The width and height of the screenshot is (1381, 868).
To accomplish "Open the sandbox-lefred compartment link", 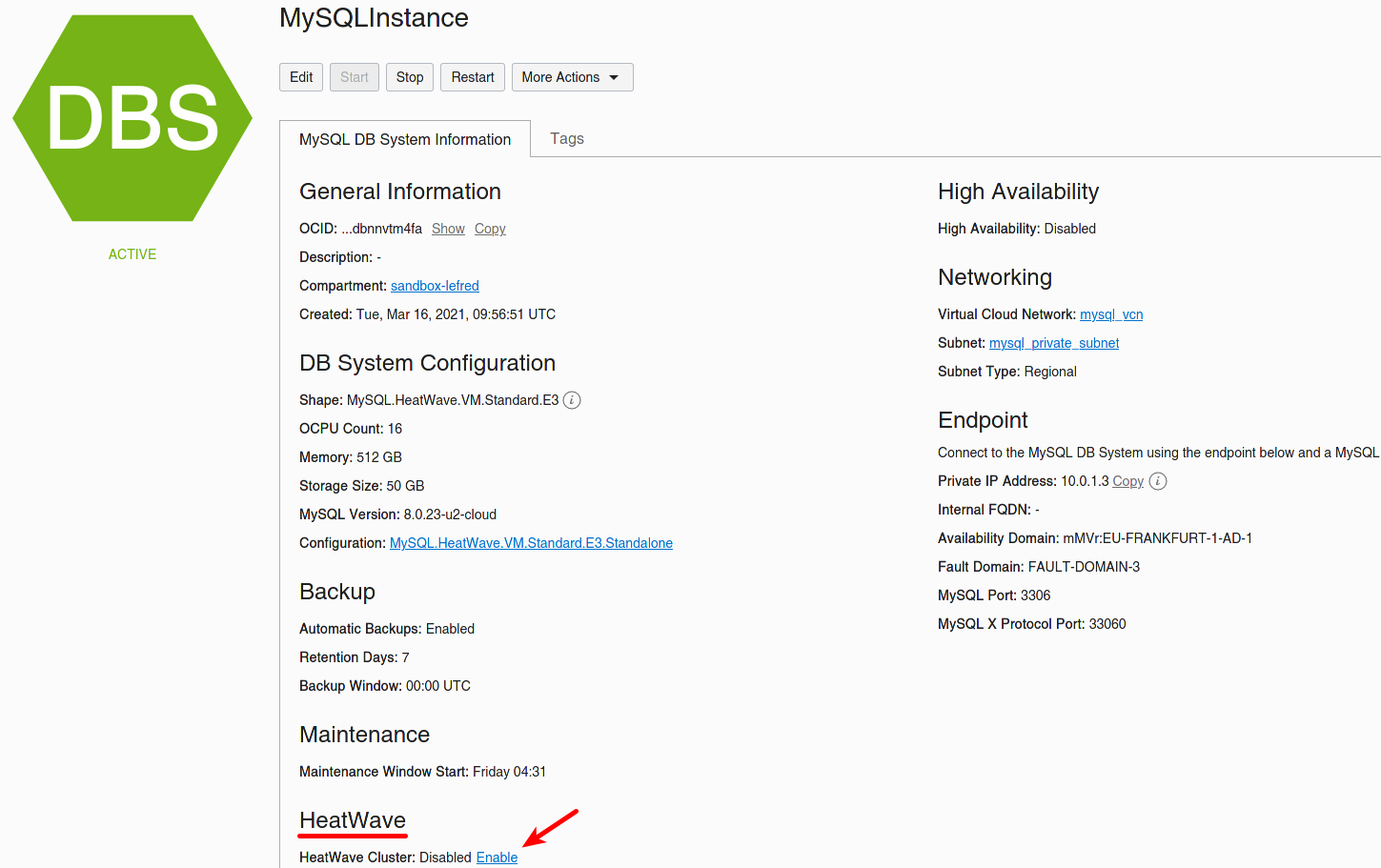I will coord(435,286).
